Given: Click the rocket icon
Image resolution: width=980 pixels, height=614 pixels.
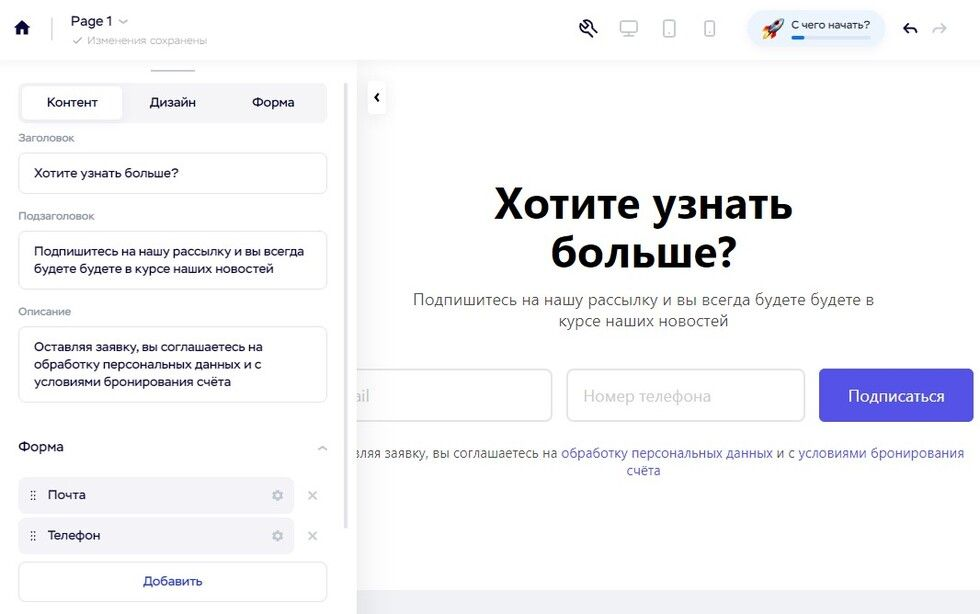Looking at the screenshot, I should click(x=772, y=29).
